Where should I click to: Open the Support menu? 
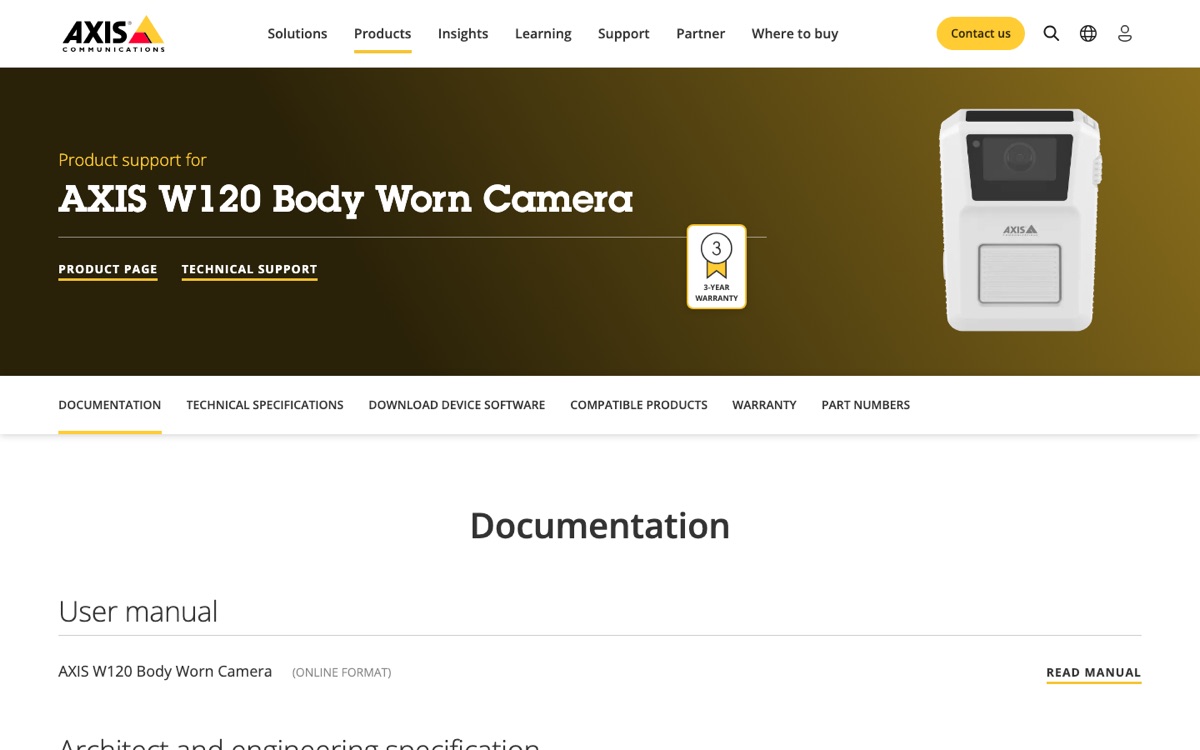[624, 33]
